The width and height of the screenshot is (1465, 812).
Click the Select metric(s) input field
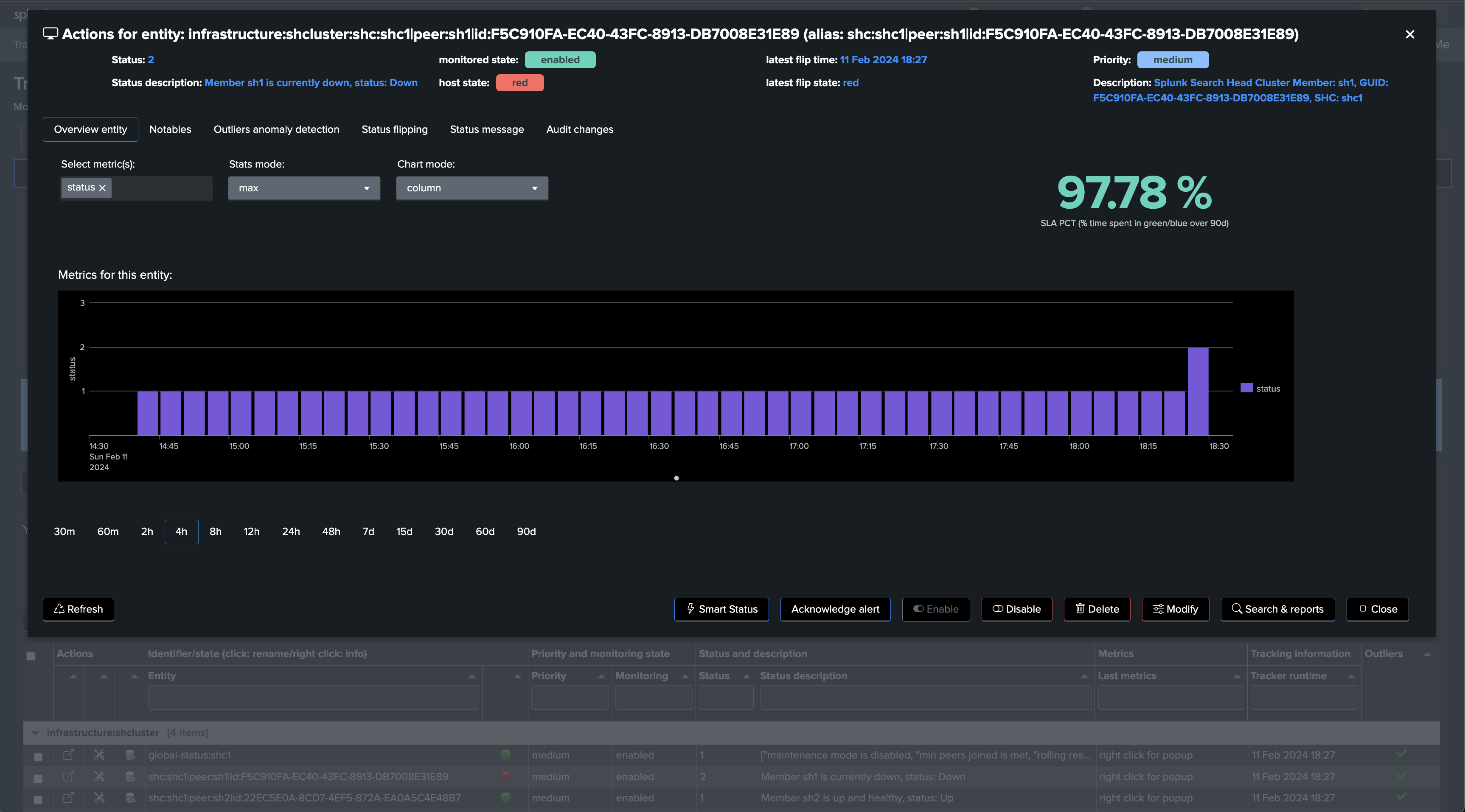click(x=162, y=188)
